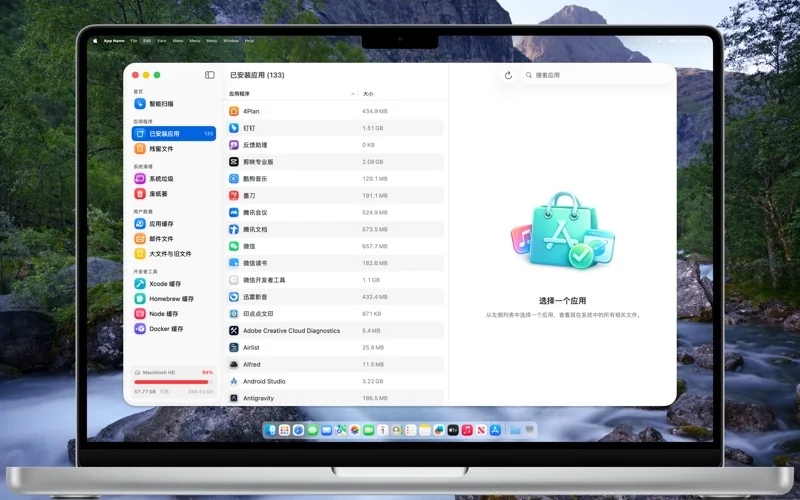Select the 钉钉 app icon

coord(234,128)
